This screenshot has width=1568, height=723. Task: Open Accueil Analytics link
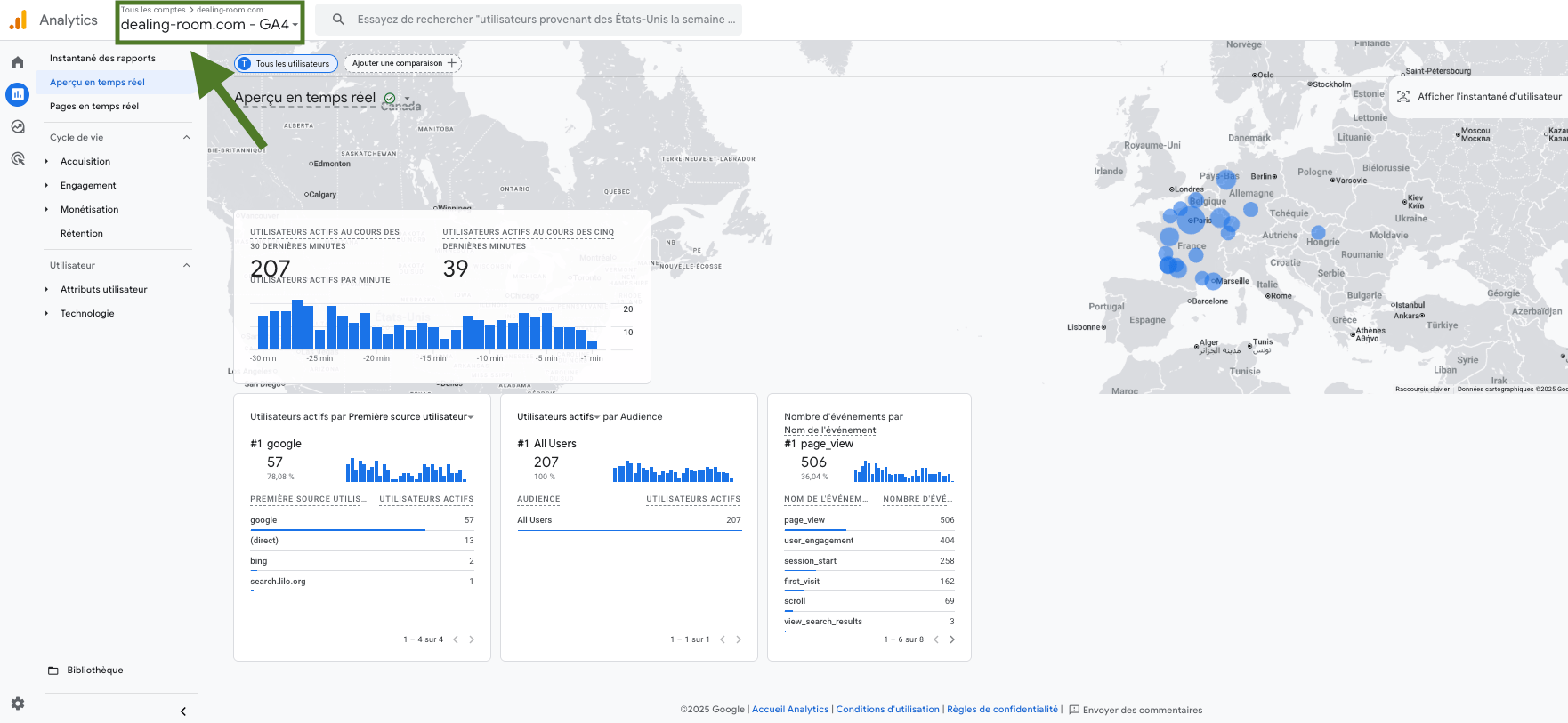pos(790,710)
